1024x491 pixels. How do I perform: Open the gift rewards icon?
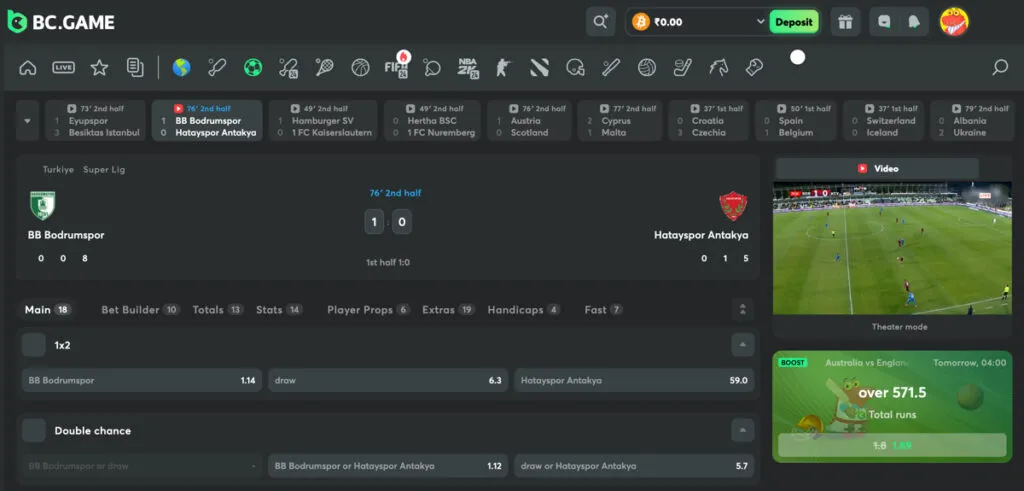point(846,22)
